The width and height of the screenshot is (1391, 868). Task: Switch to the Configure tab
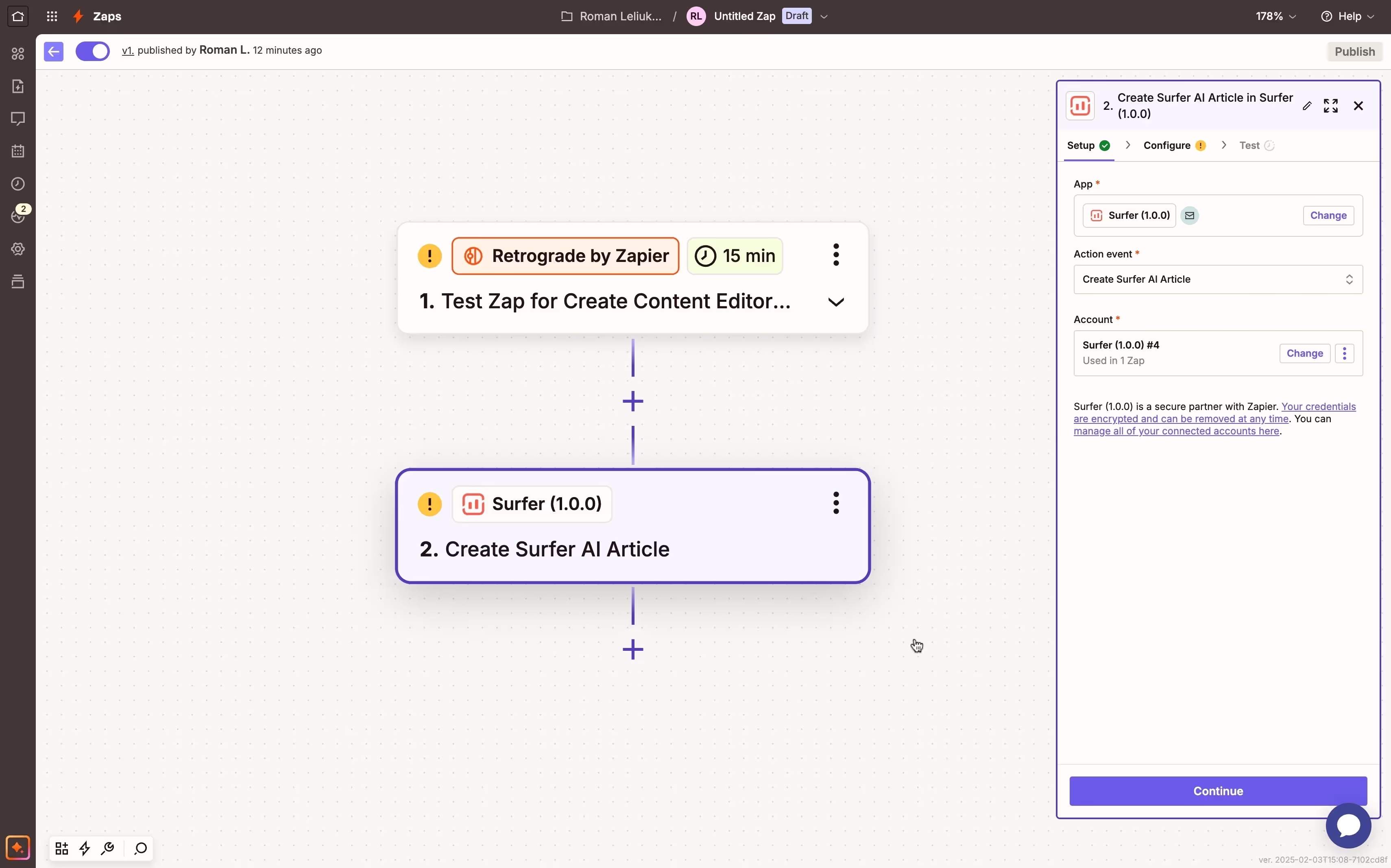click(x=1174, y=145)
